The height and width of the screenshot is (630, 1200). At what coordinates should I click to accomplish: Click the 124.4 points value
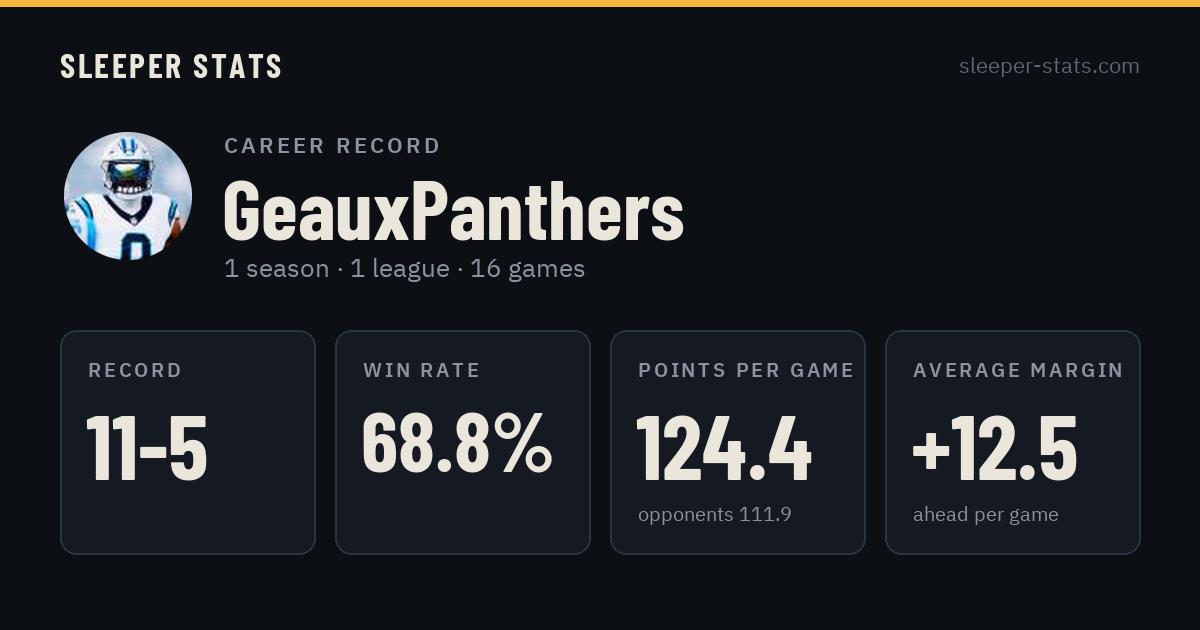(x=724, y=448)
